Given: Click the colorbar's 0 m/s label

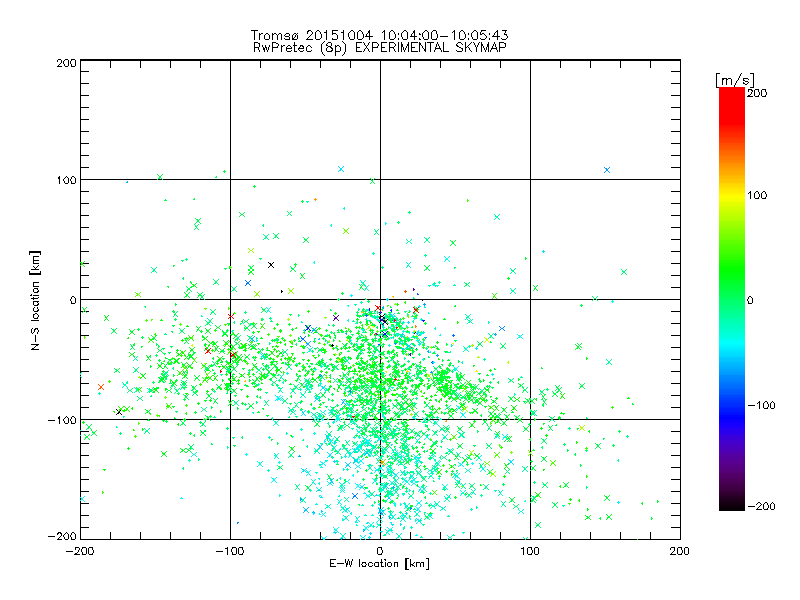Looking at the screenshot, I should pyautogui.click(x=750, y=300).
